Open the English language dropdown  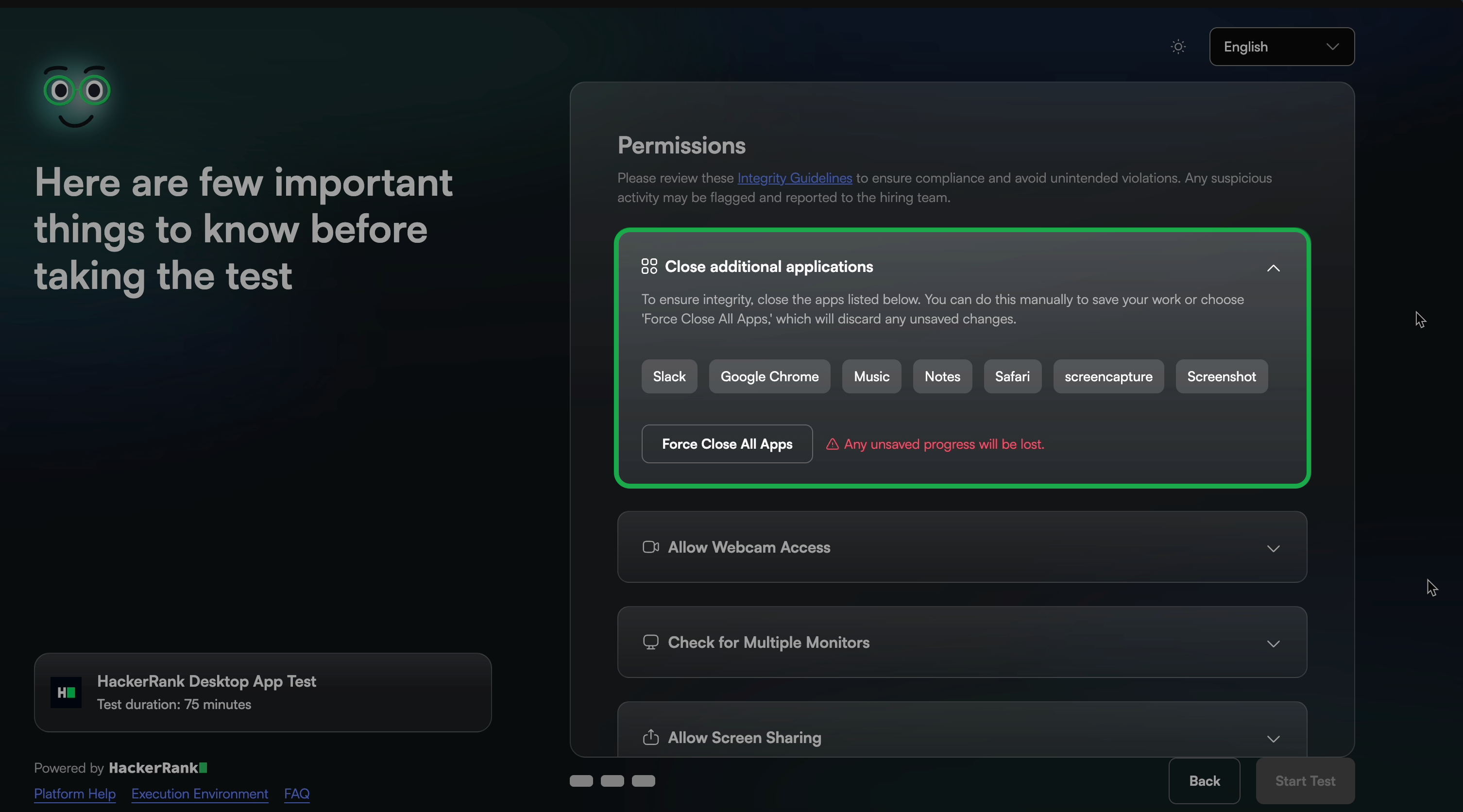1281,47
